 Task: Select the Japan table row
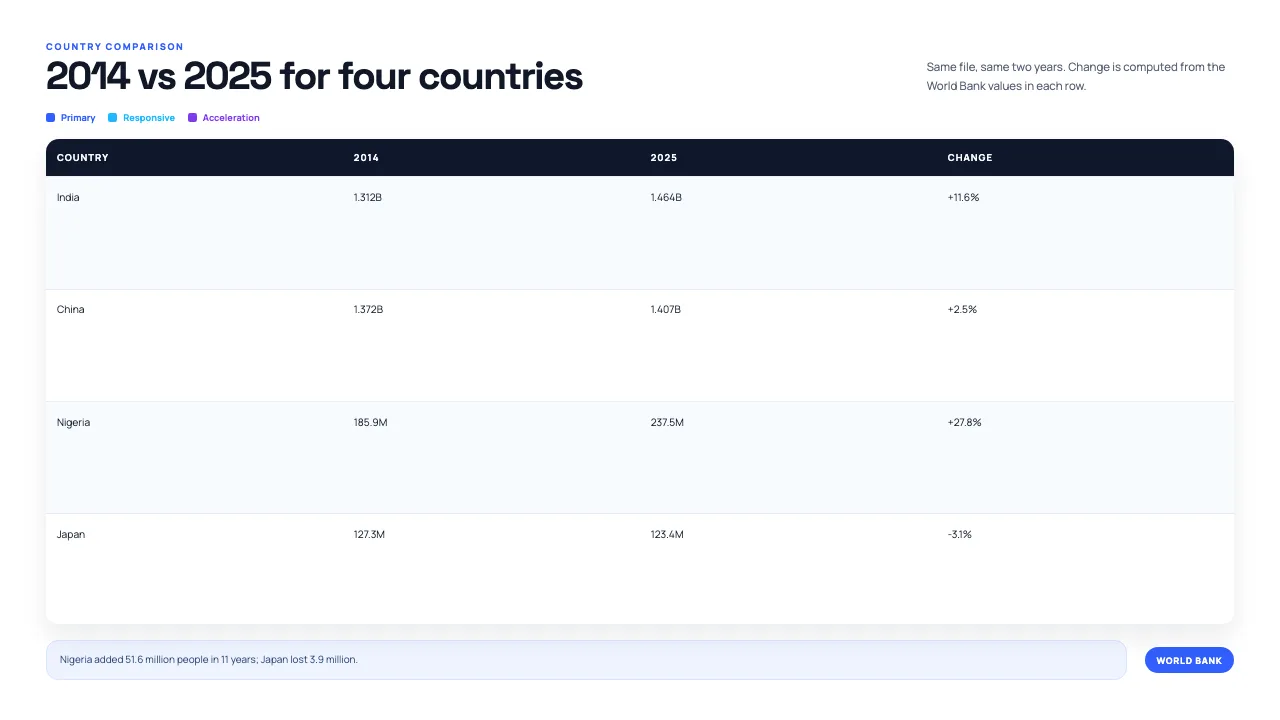640,569
